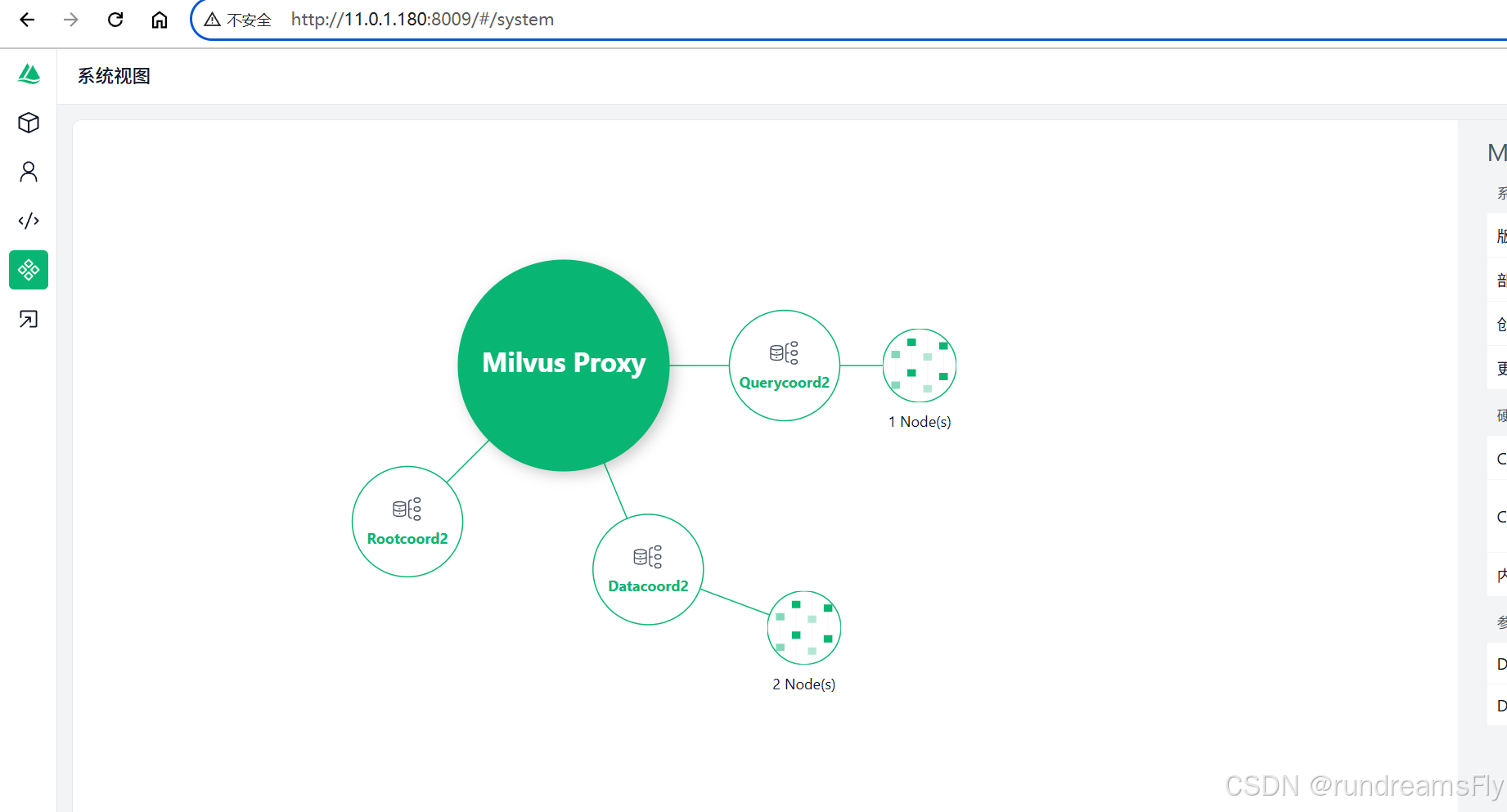1507x812 pixels.
Task: Open the Querycoord 1 Node(s) cluster circle
Action: (920, 366)
